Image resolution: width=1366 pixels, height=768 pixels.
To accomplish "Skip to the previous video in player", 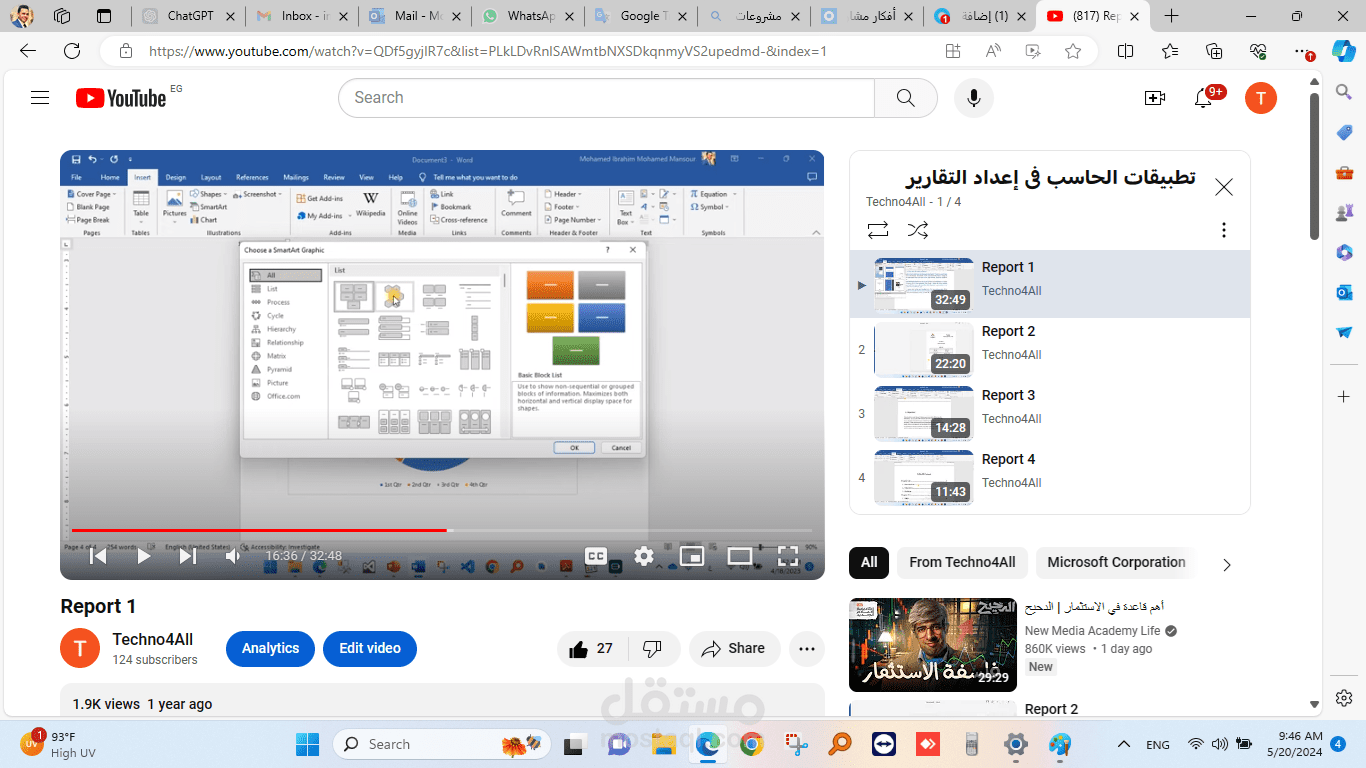I will 98,556.
